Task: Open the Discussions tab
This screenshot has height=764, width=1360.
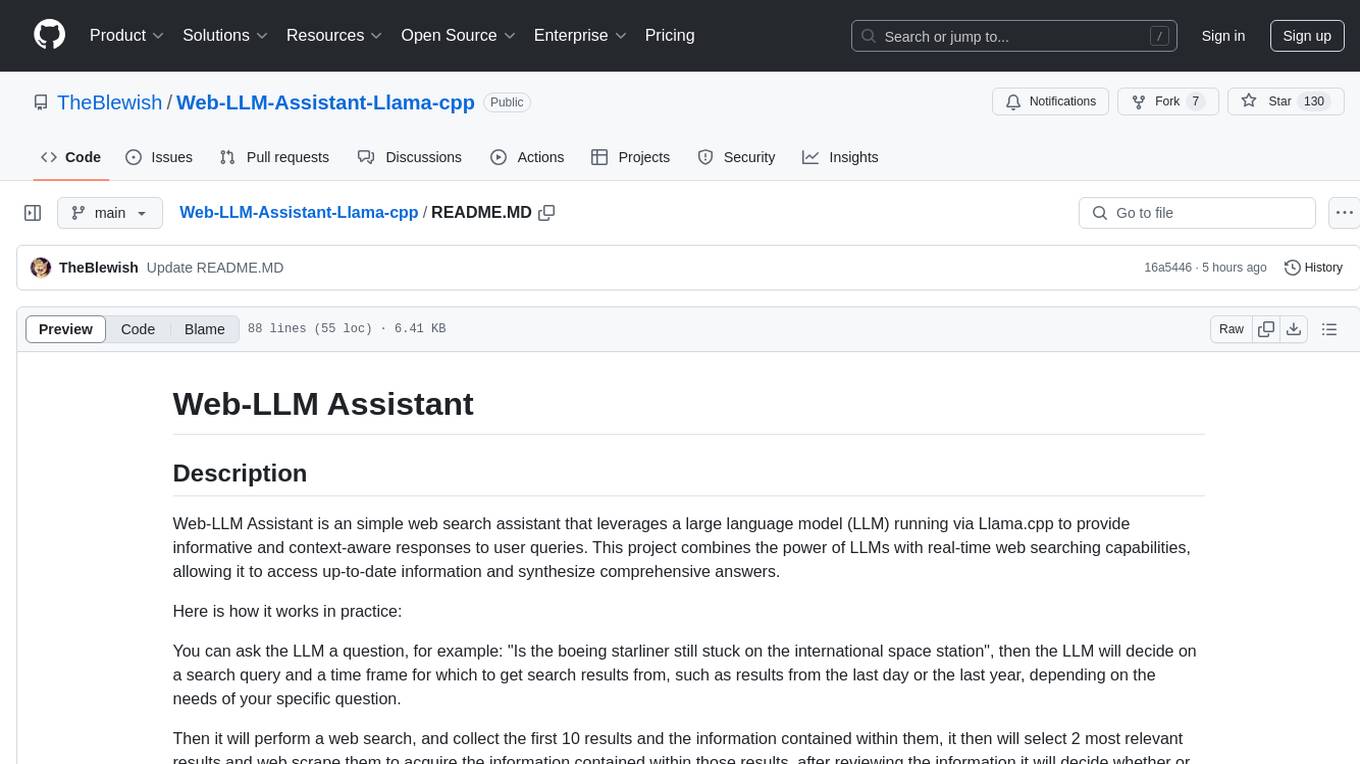Action: (410, 157)
